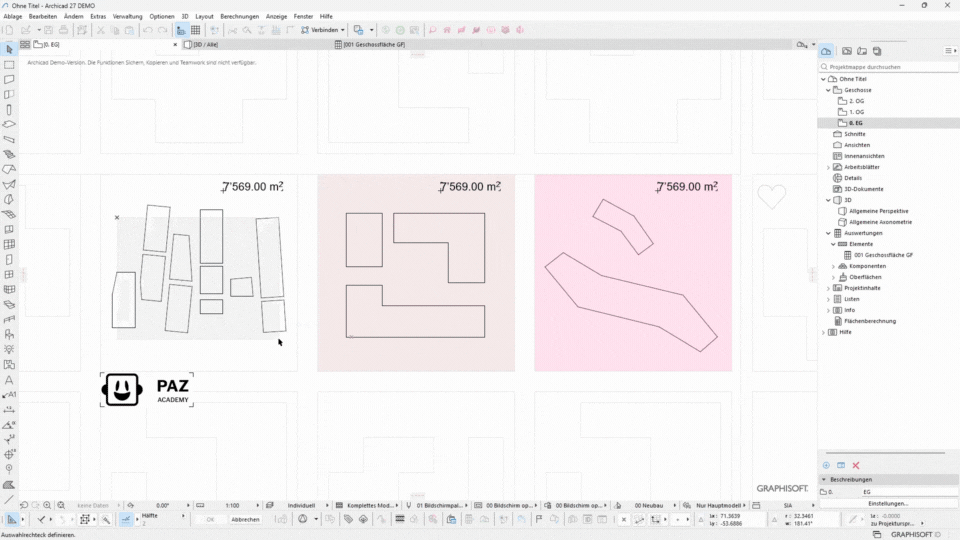The image size is (960, 540).
Task: Click the Save icon in toolbar
Action: coord(48,30)
